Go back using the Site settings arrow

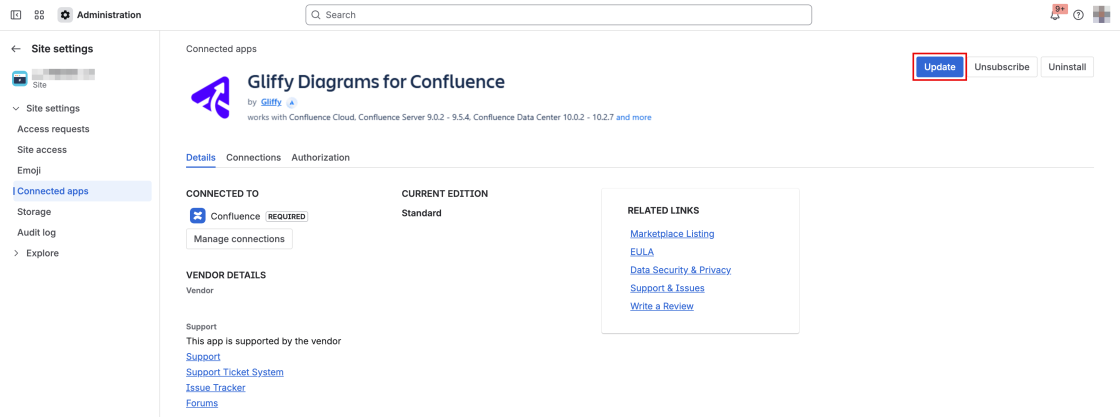coord(16,49)
